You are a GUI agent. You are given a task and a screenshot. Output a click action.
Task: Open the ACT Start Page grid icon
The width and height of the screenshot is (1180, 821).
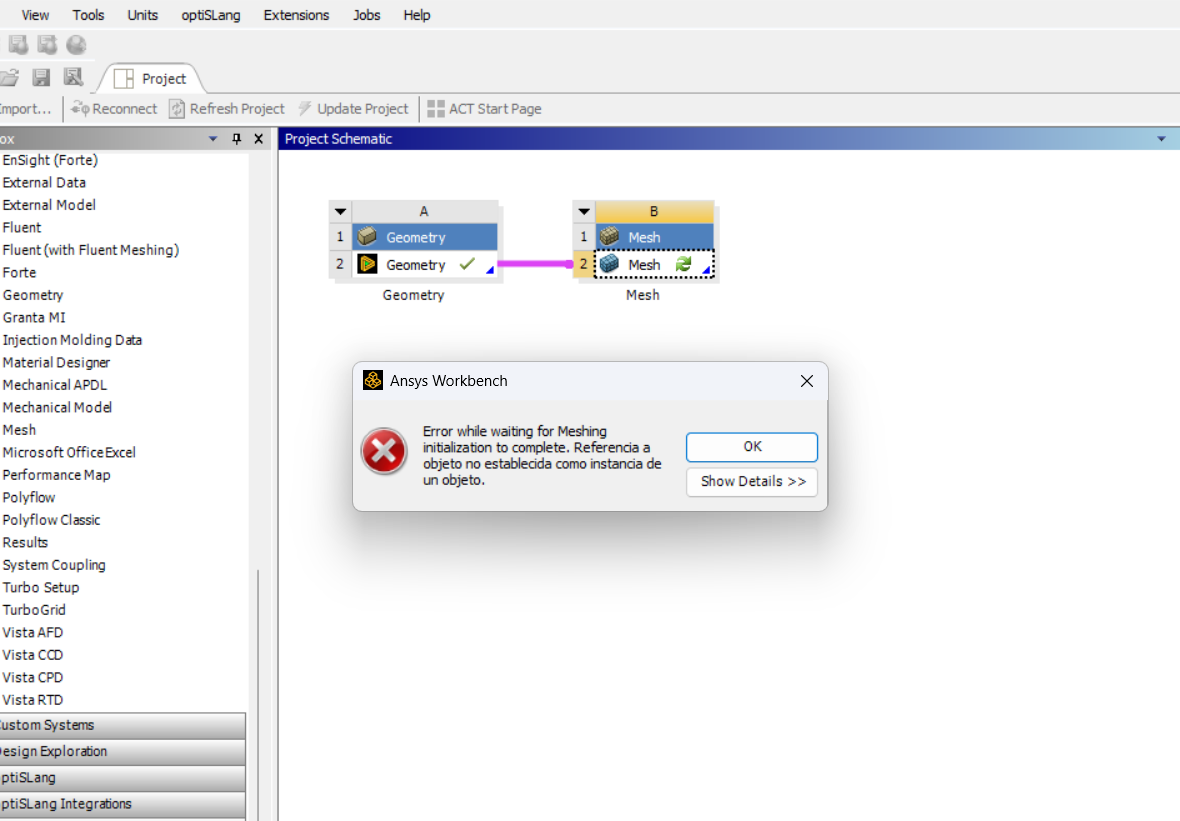point(436,108)
